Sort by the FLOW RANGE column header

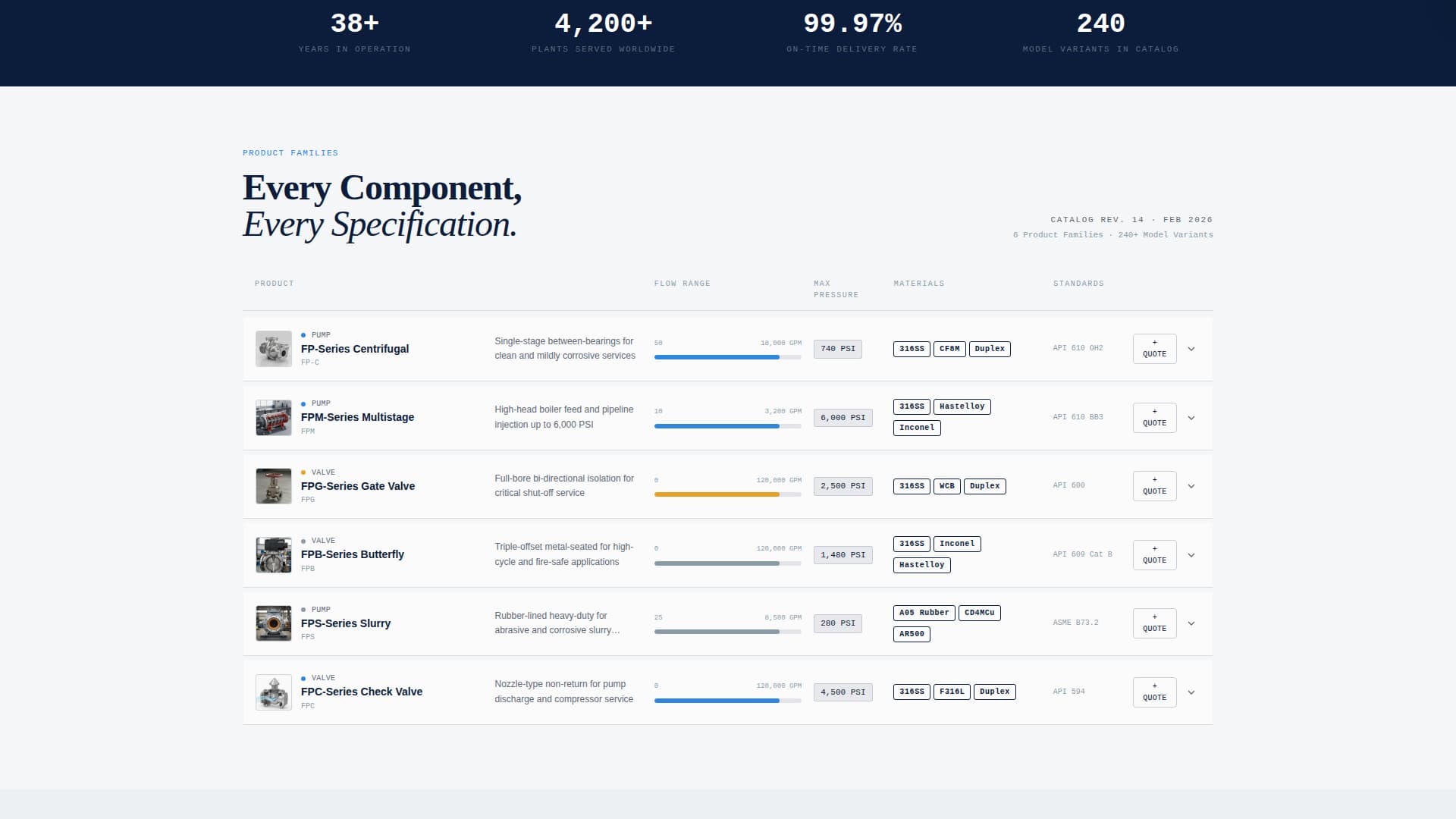682,283
